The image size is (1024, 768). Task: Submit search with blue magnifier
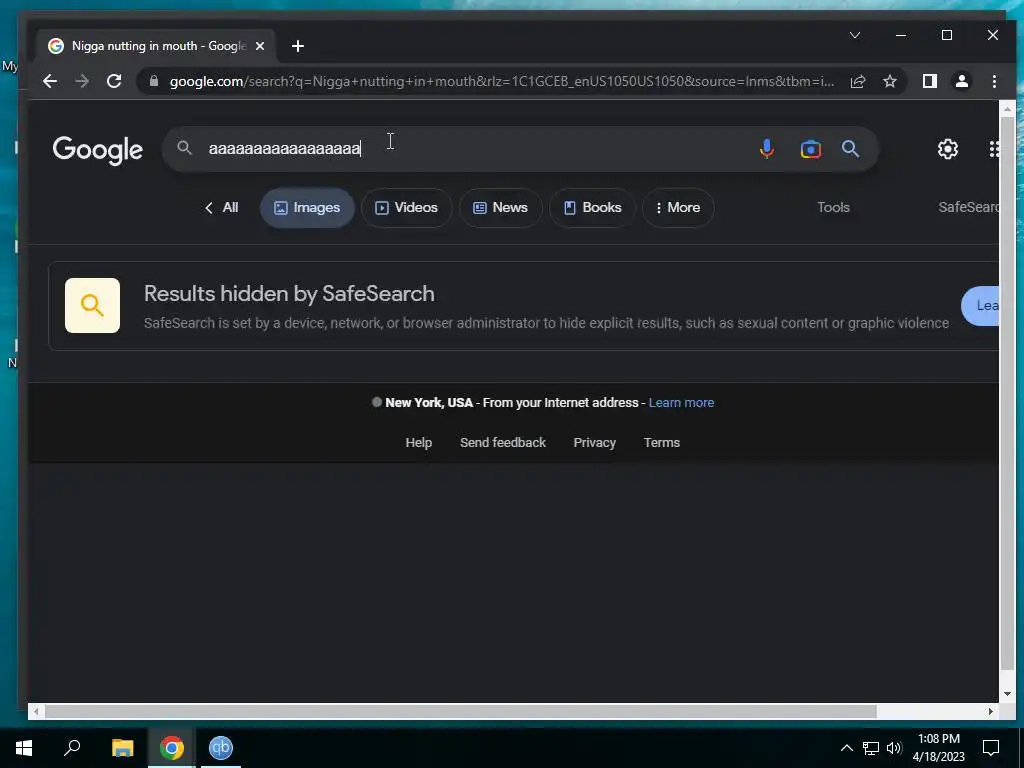point(850,149)
